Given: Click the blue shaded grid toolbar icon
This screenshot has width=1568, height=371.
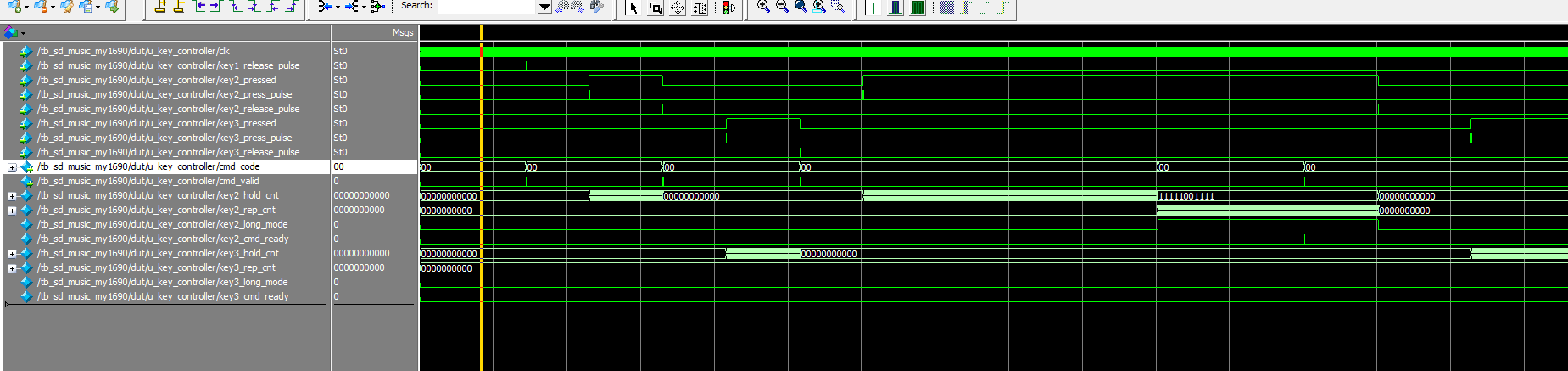Looking at the screenshot, I should 947,8.
